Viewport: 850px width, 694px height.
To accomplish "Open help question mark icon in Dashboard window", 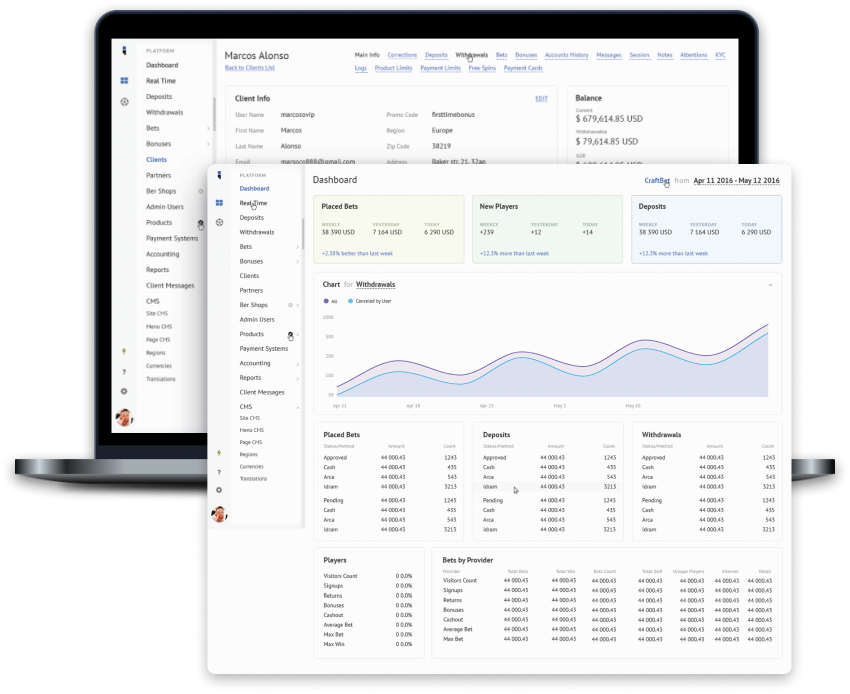I will click(x=219, y=471).
